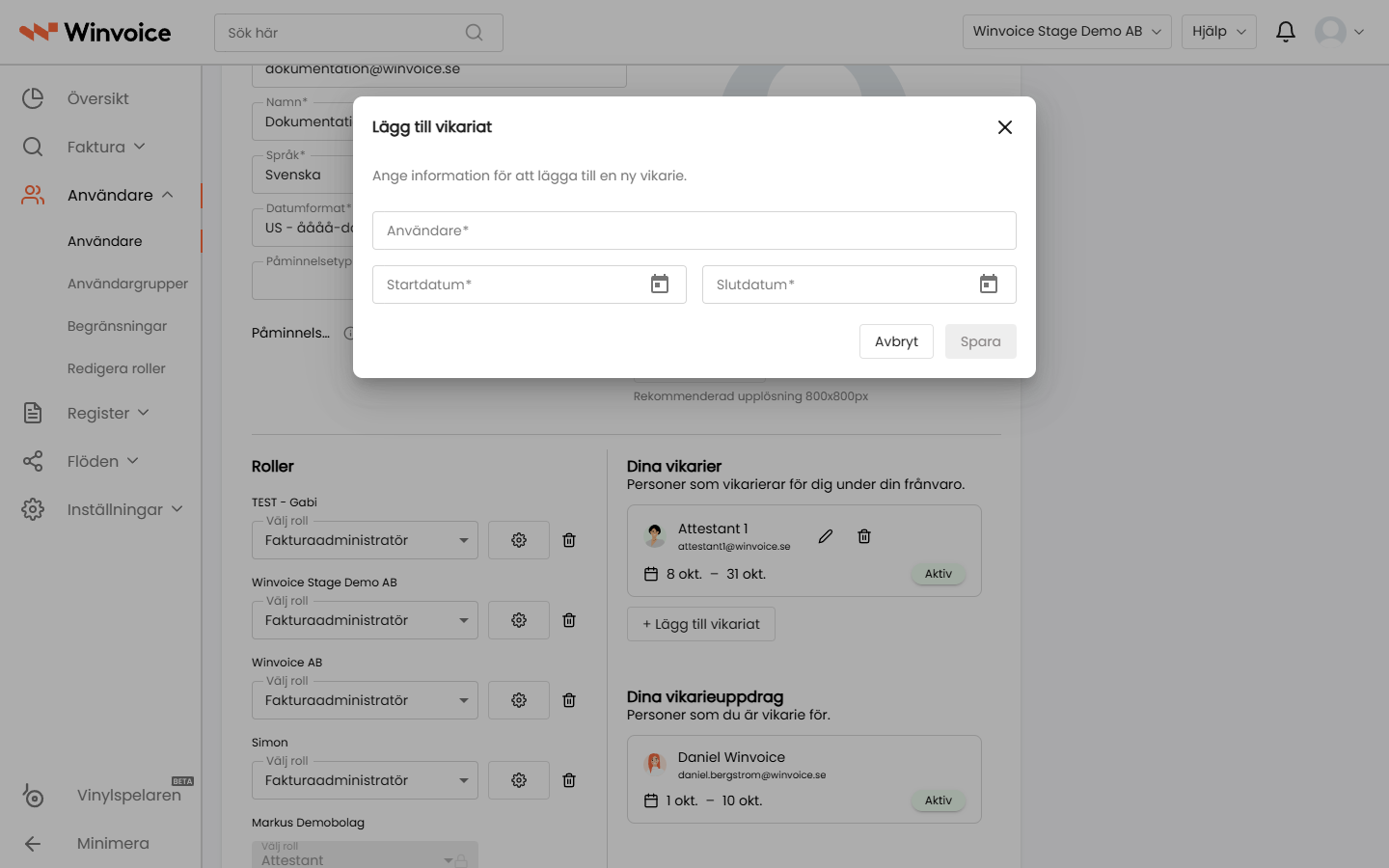Screen dimensions: 1389x868
Task: Delete the Winvoice Stage Demo AB role
Action: (569, 620)
